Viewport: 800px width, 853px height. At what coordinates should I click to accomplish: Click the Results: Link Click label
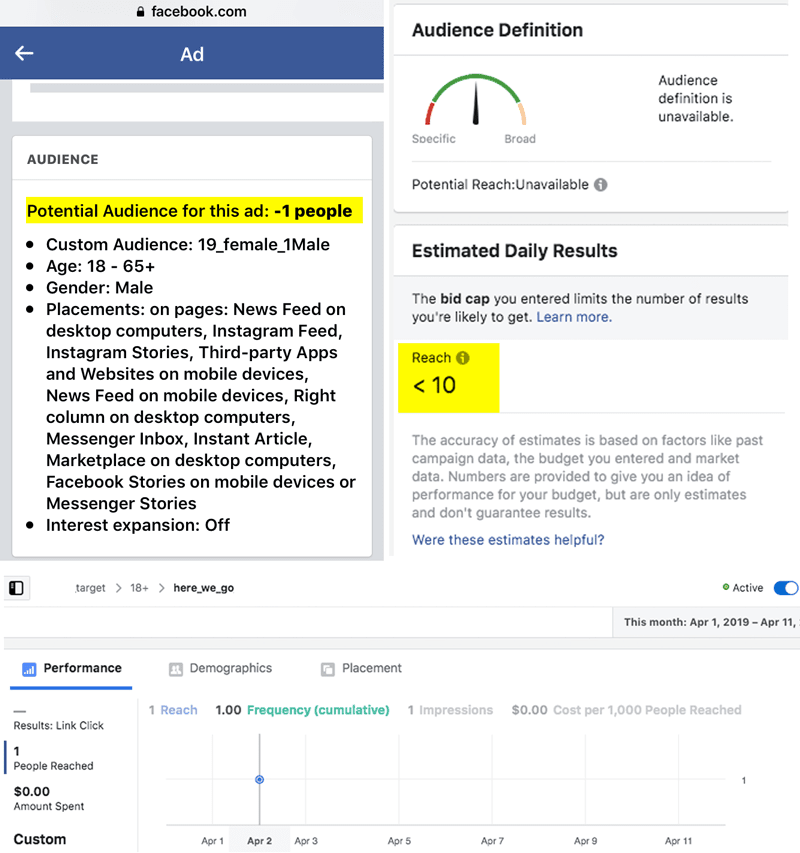point(58,726)
